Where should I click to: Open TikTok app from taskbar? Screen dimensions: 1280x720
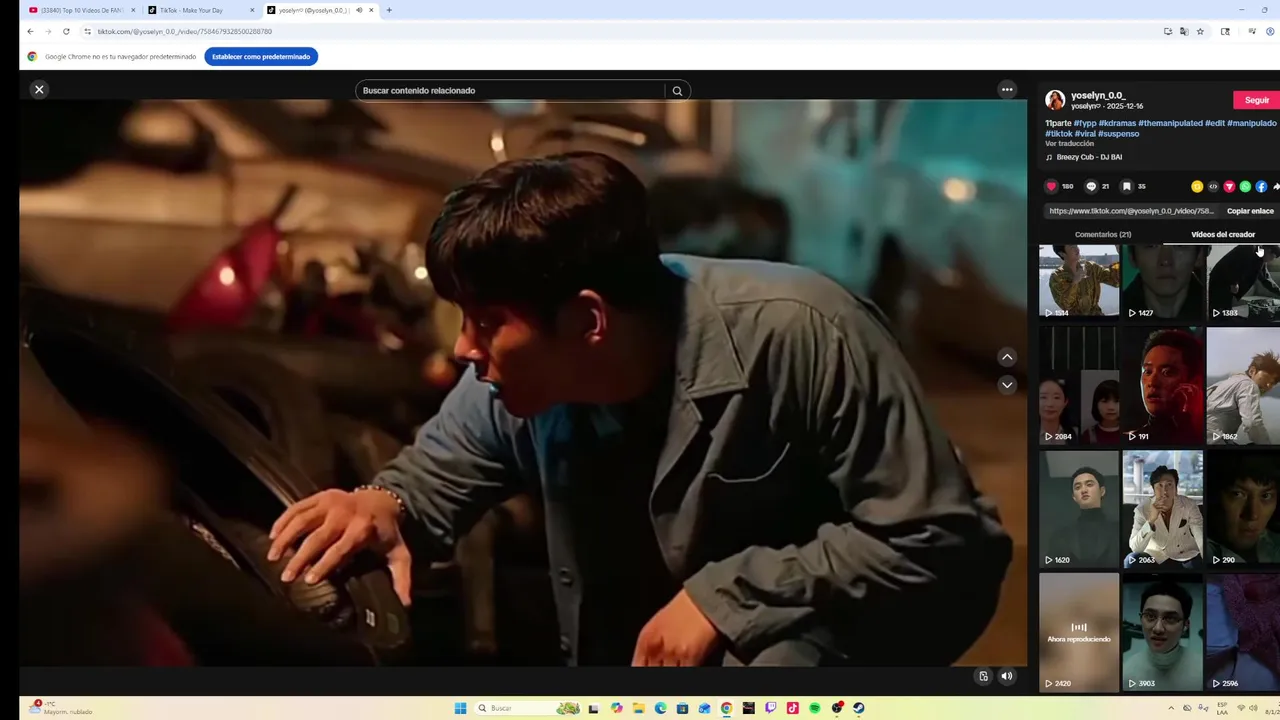point(792,708)
